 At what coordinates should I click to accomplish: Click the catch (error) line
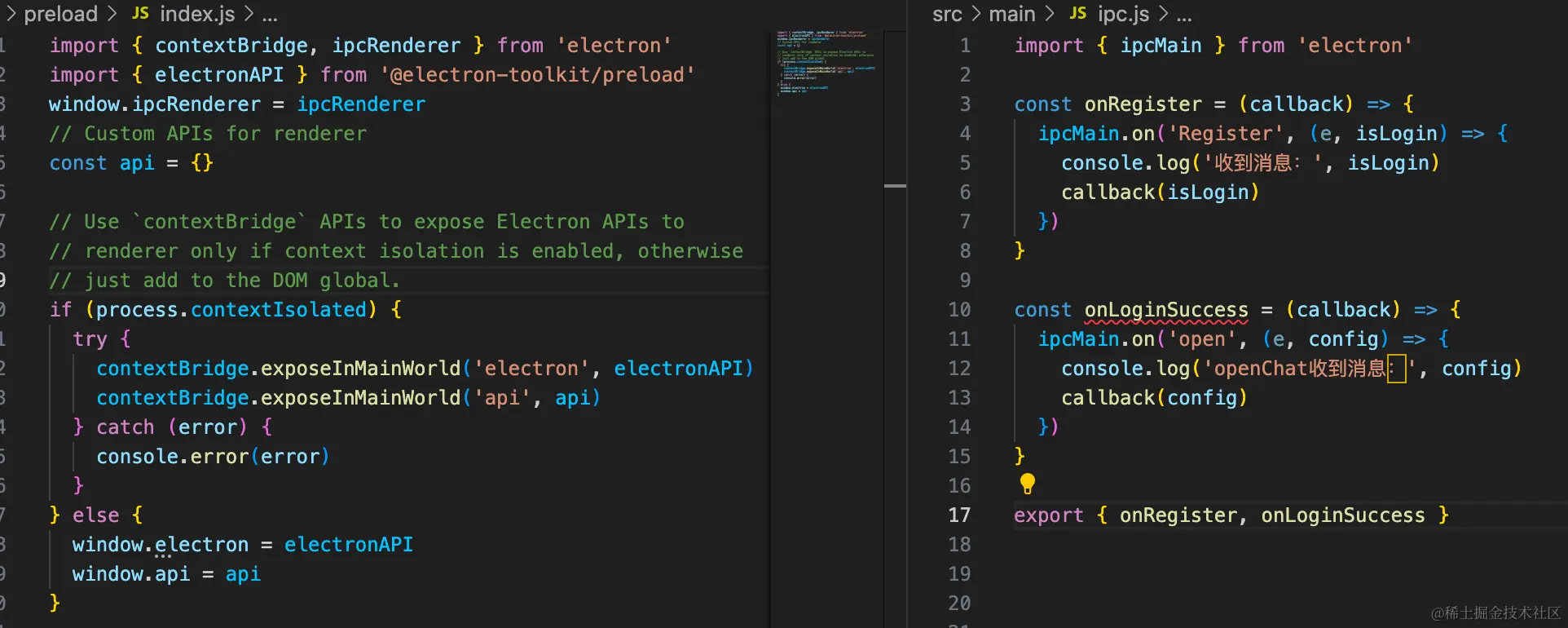[x=172, y=427]
